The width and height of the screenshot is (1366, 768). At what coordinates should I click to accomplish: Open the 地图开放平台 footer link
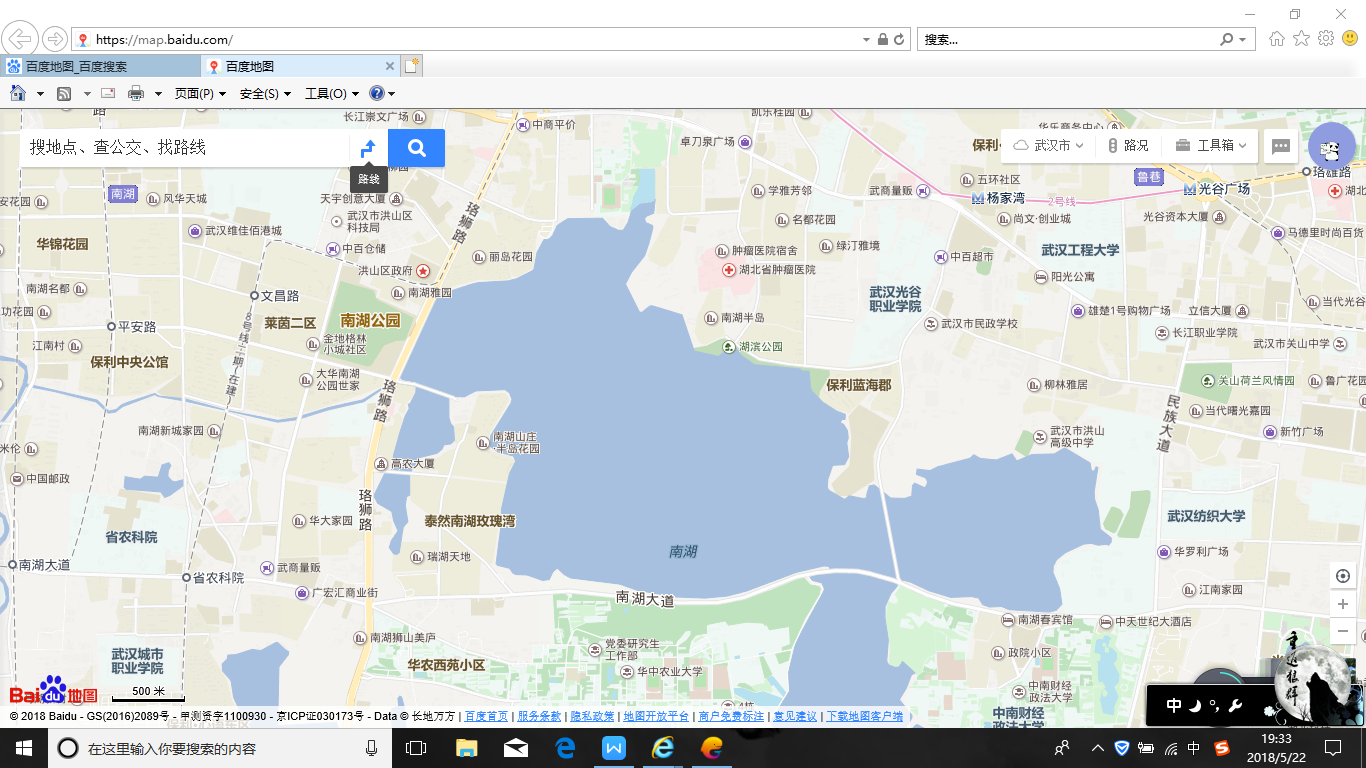(655, 716)
